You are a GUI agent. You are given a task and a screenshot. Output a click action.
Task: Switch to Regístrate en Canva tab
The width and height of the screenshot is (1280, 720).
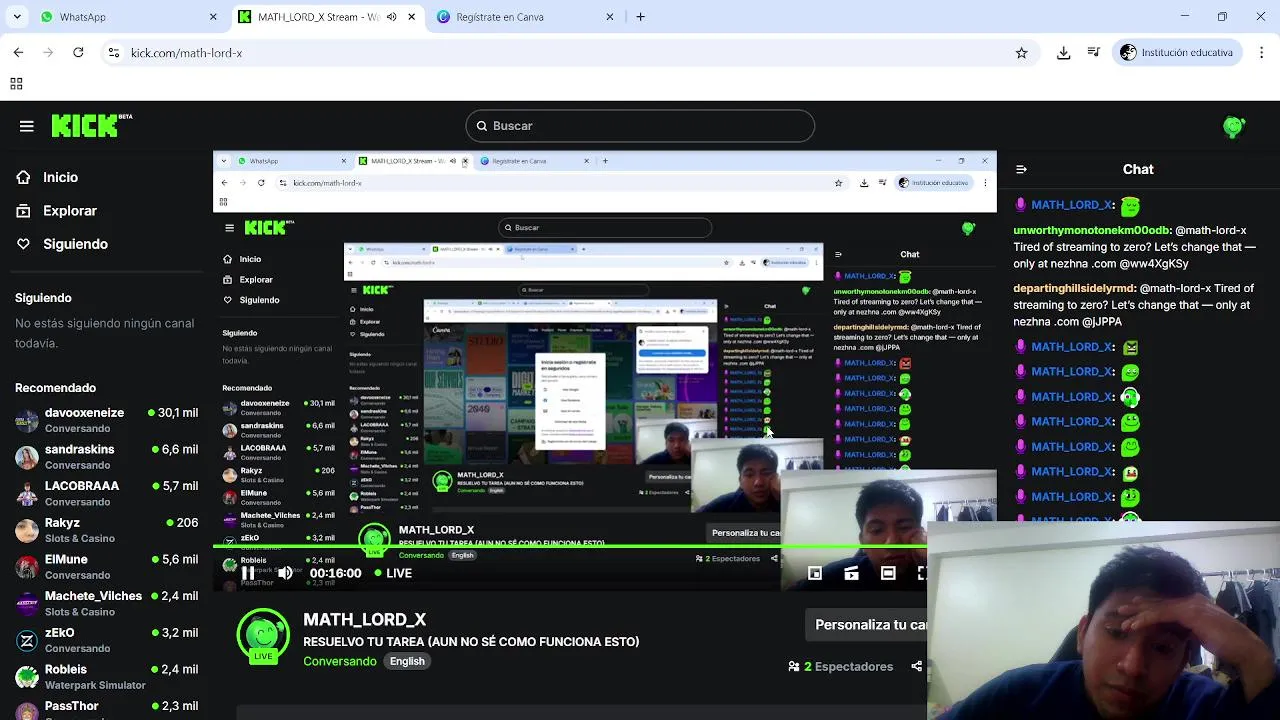[526, 17]
